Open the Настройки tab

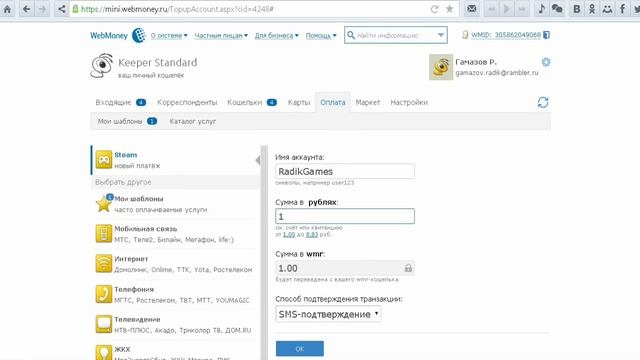pyautogui.click(x=409, y=102)
